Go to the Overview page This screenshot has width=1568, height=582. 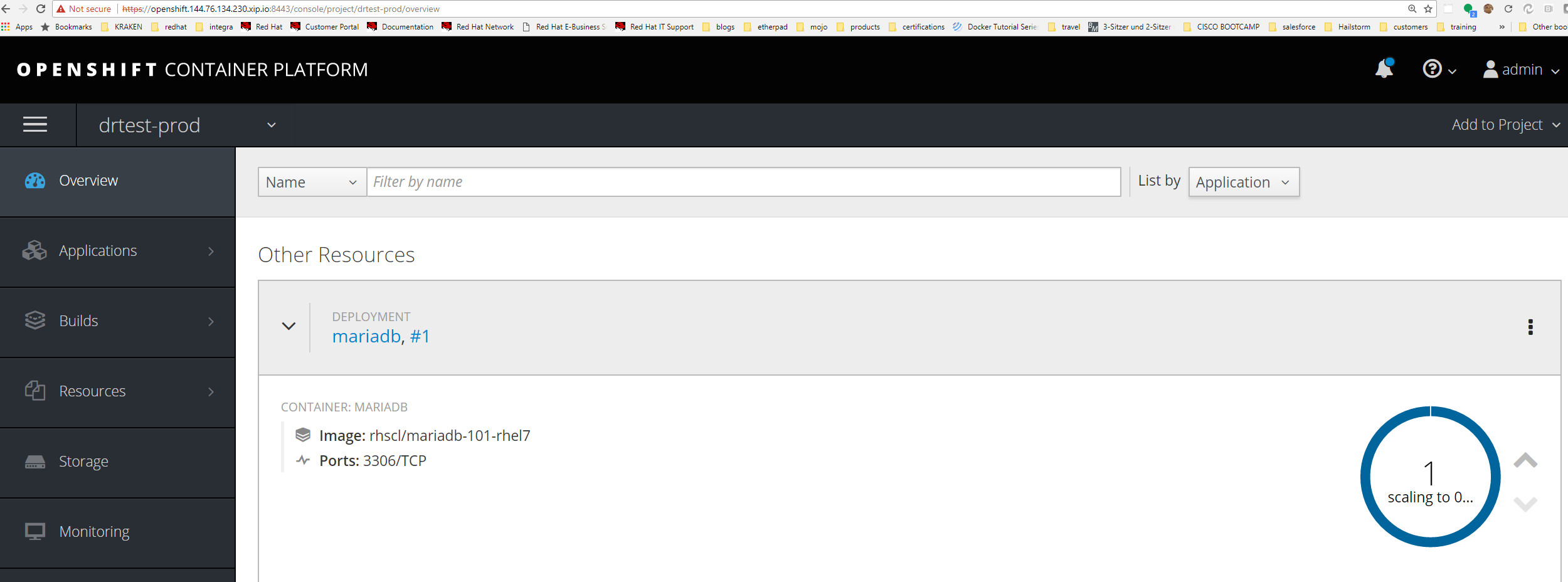pos(117,181)
